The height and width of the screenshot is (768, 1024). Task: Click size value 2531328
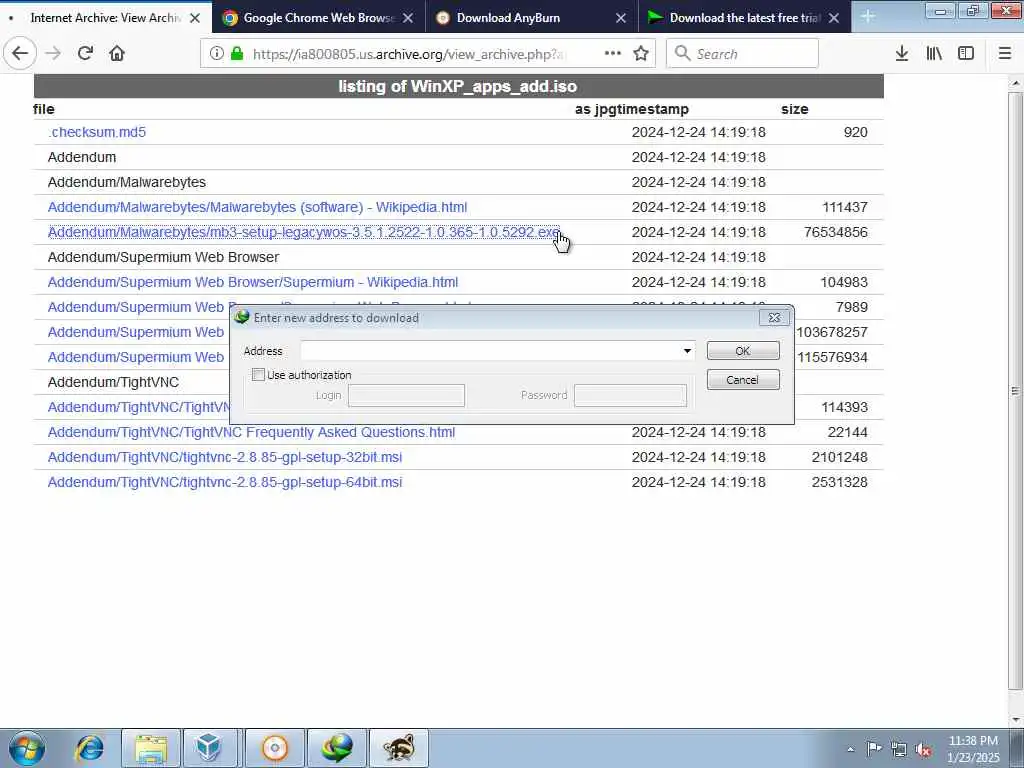[x=839, y=482]
